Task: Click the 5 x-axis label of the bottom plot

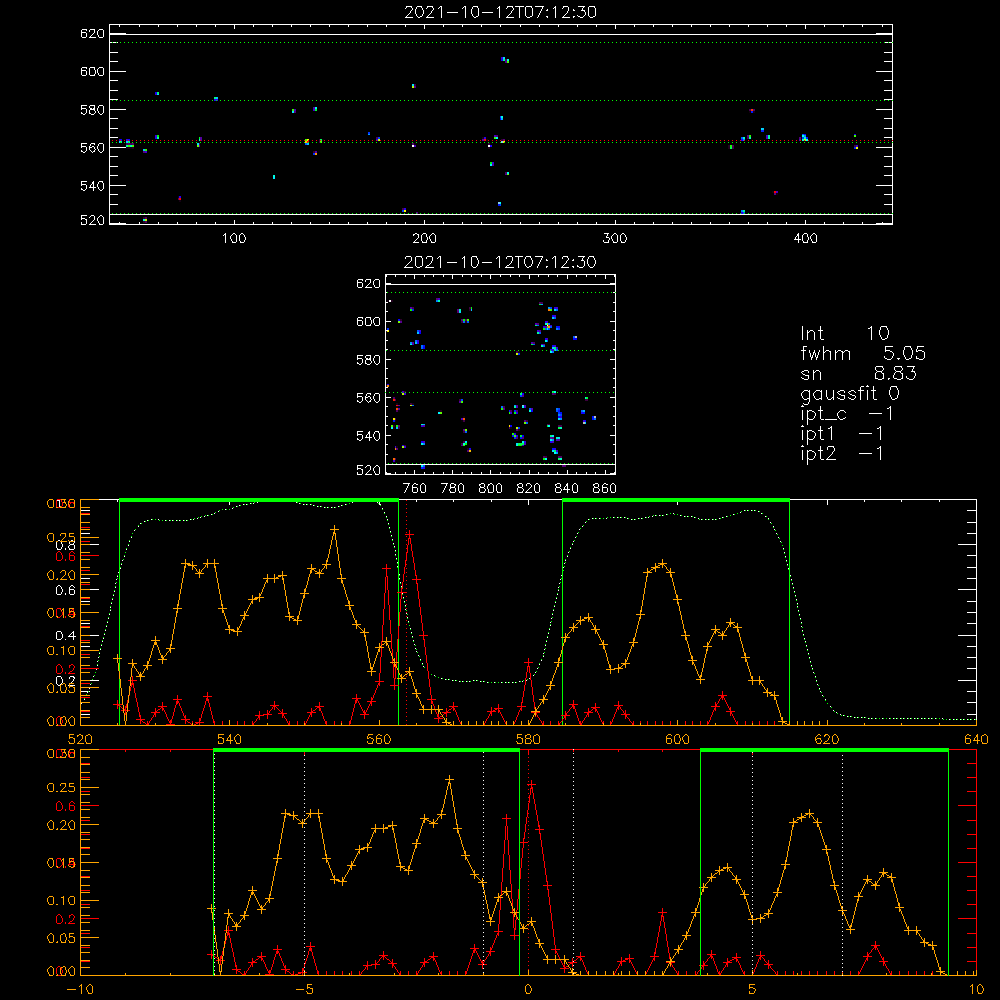Action: click(x=752, y=990)
